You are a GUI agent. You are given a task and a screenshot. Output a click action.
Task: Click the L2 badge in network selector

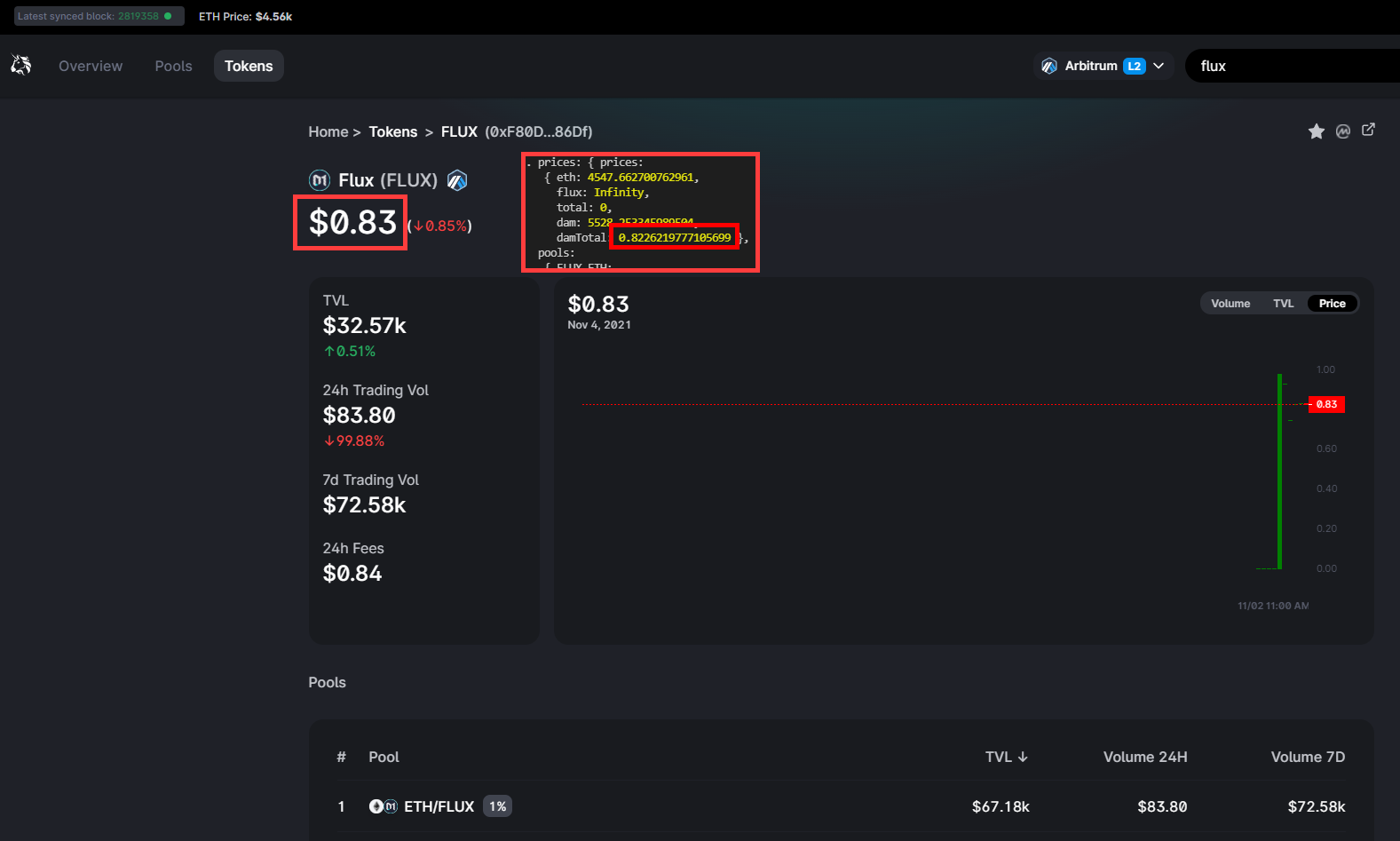pyautogui.click(x=1135, y=66)
